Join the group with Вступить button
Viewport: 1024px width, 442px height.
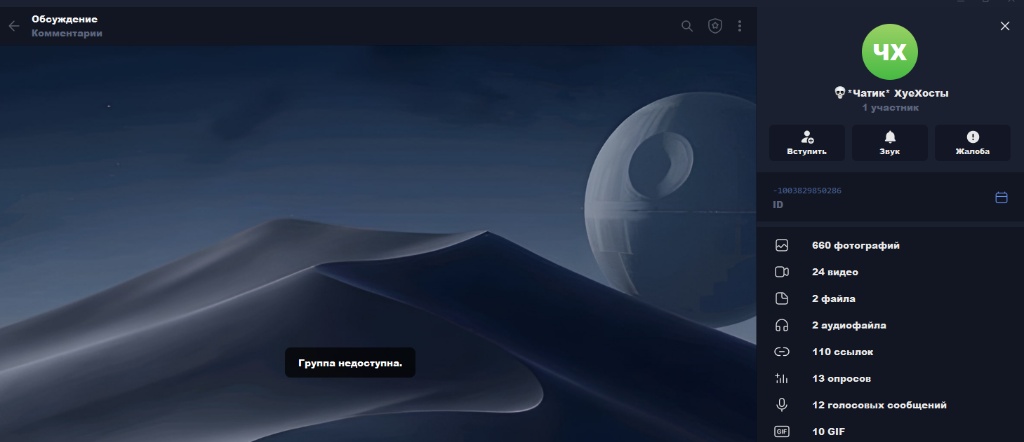click(x=807, y=143)
